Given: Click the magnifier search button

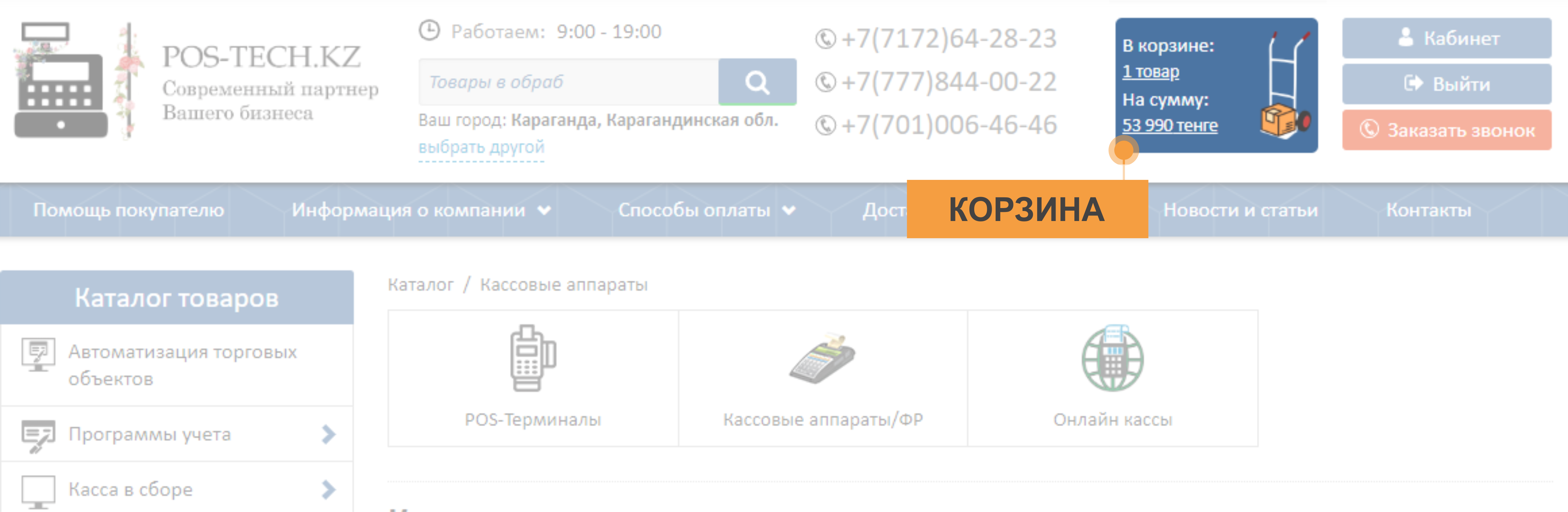Looking at the screenshot, I should coord(757,82).
